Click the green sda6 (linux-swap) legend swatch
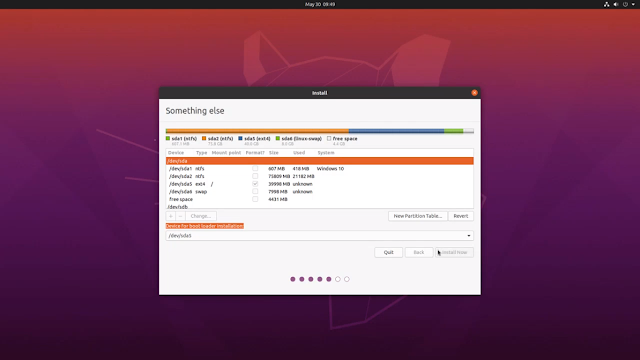Viewport: 640px width, 360px height. pyautogui.click(x=278, y=139)
